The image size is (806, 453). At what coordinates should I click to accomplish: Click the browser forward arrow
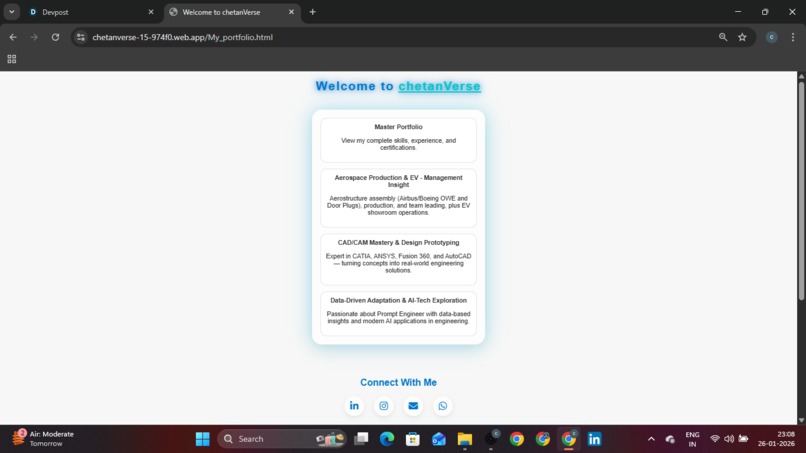34,37
